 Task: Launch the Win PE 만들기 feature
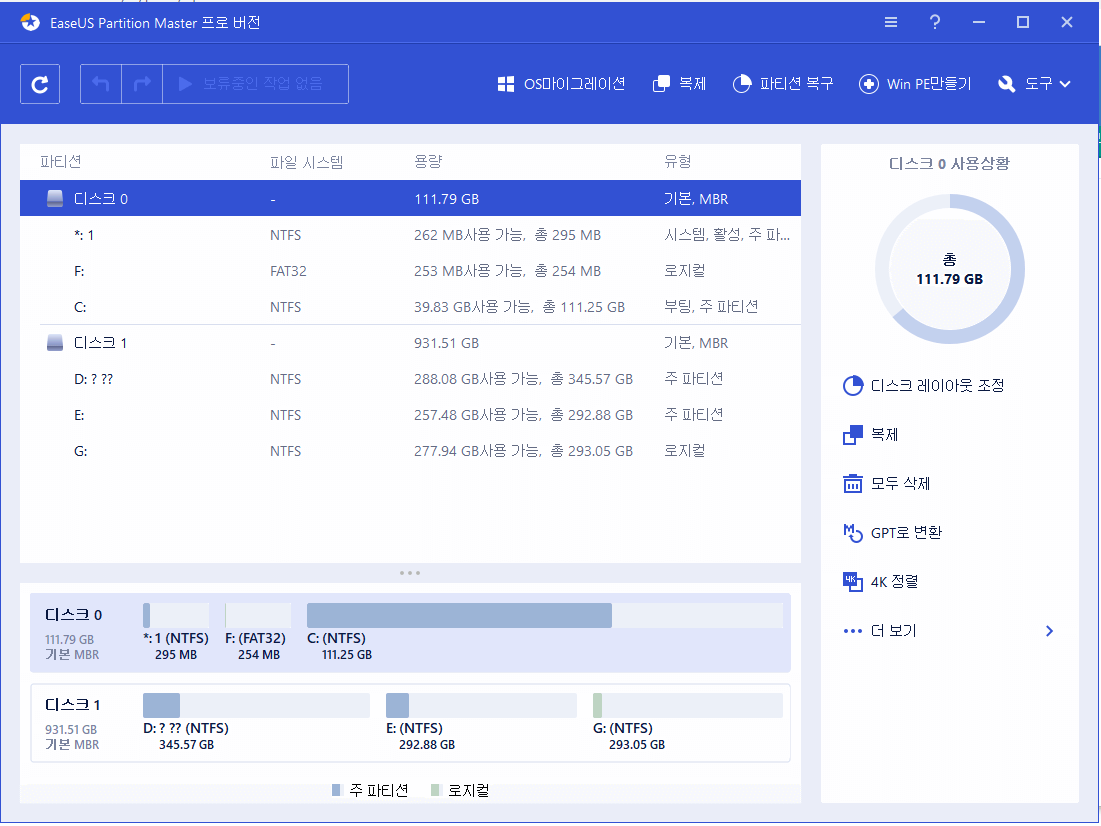[x=914, y=84]
